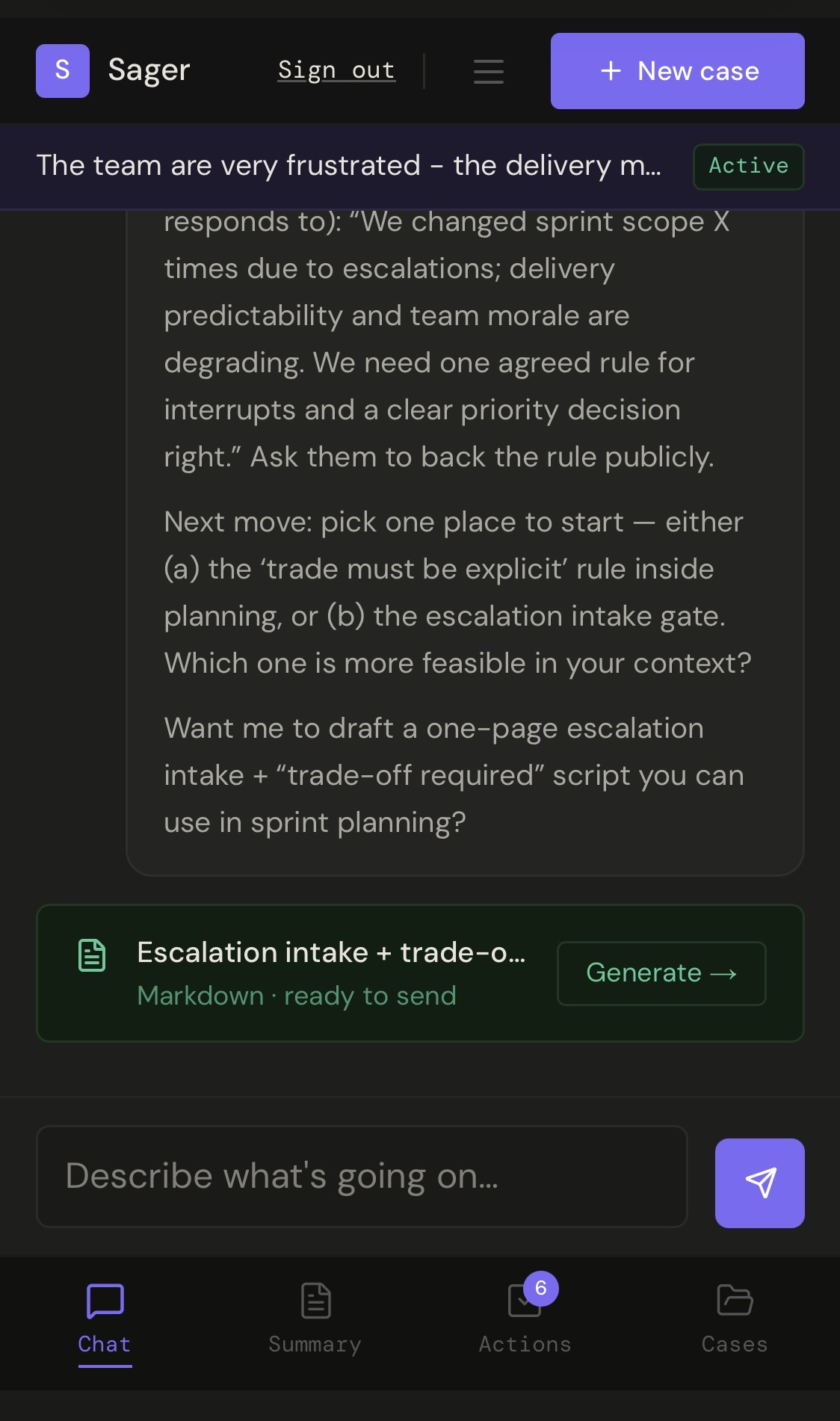This screenshot has width=840, height=1421.
Task: Click the New case button
Action: click(678, 71)
